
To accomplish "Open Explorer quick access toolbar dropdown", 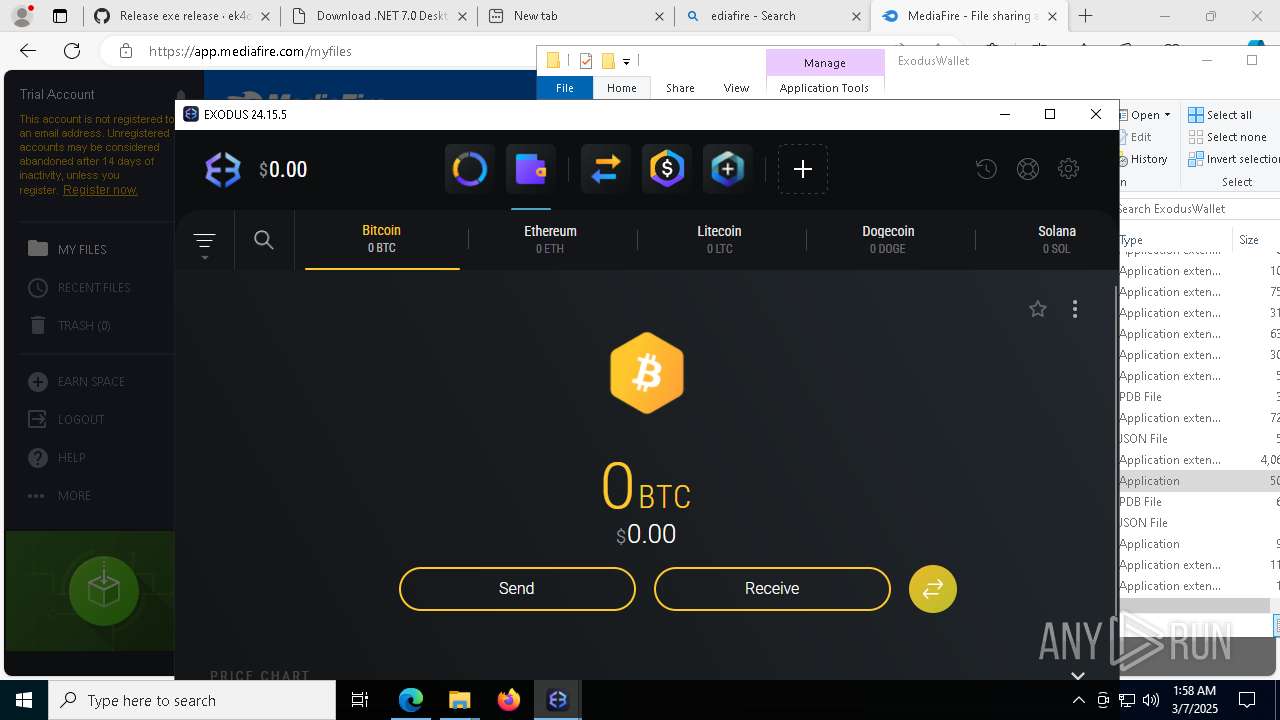I will 626,61.
